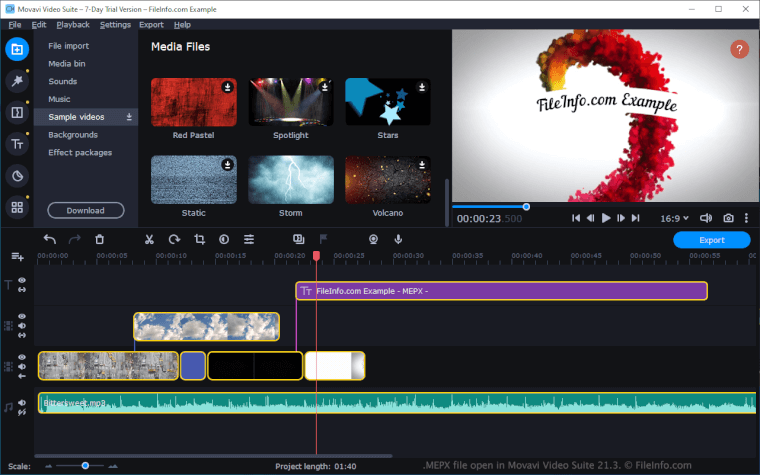The height and width of the screenshot is (475, 760).
Task: Open preview more options three-dot menu
Action: point(748,218)
